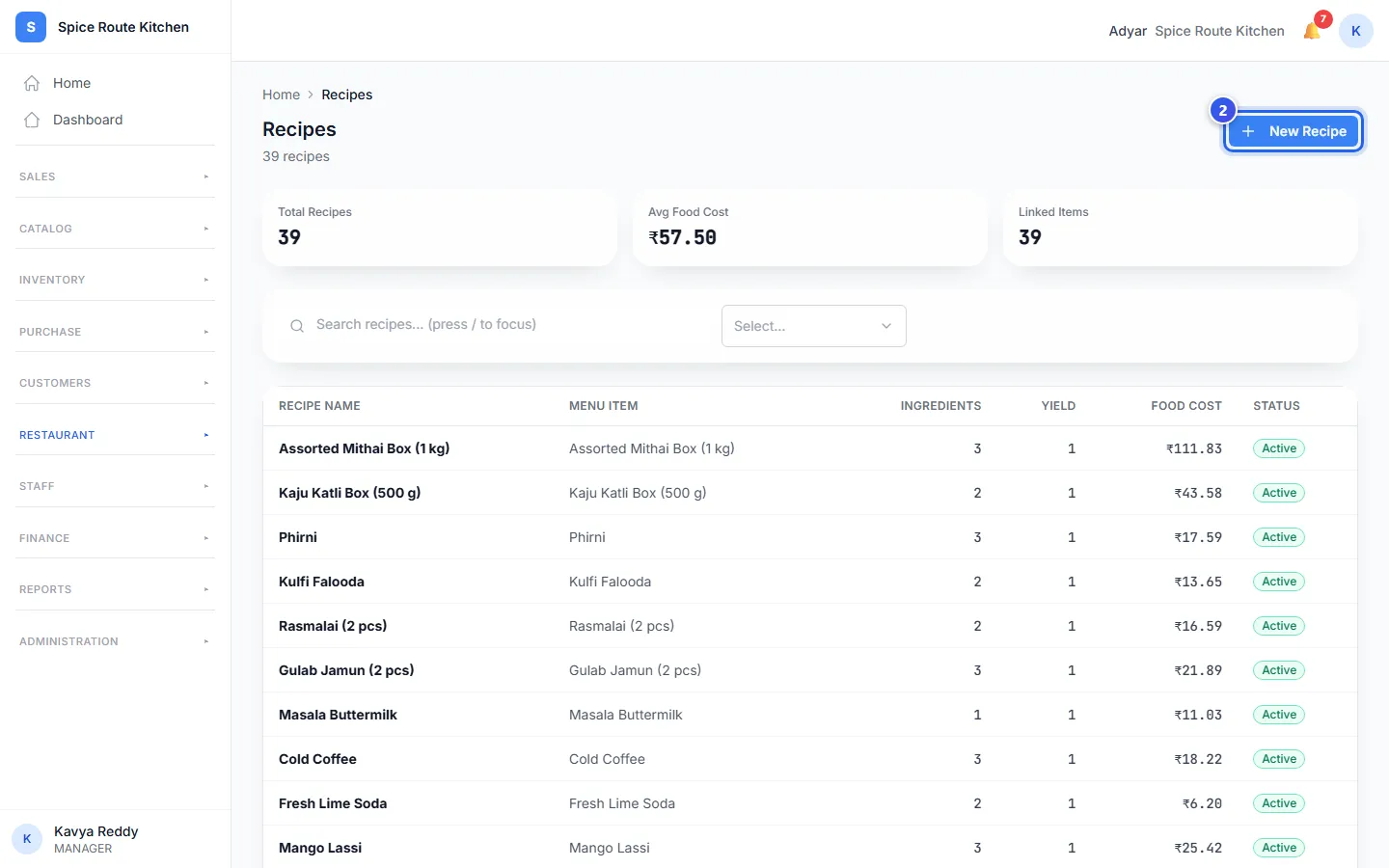Click Active status badge for Phirni
1389x868 pixels.
coord(1279,537)
